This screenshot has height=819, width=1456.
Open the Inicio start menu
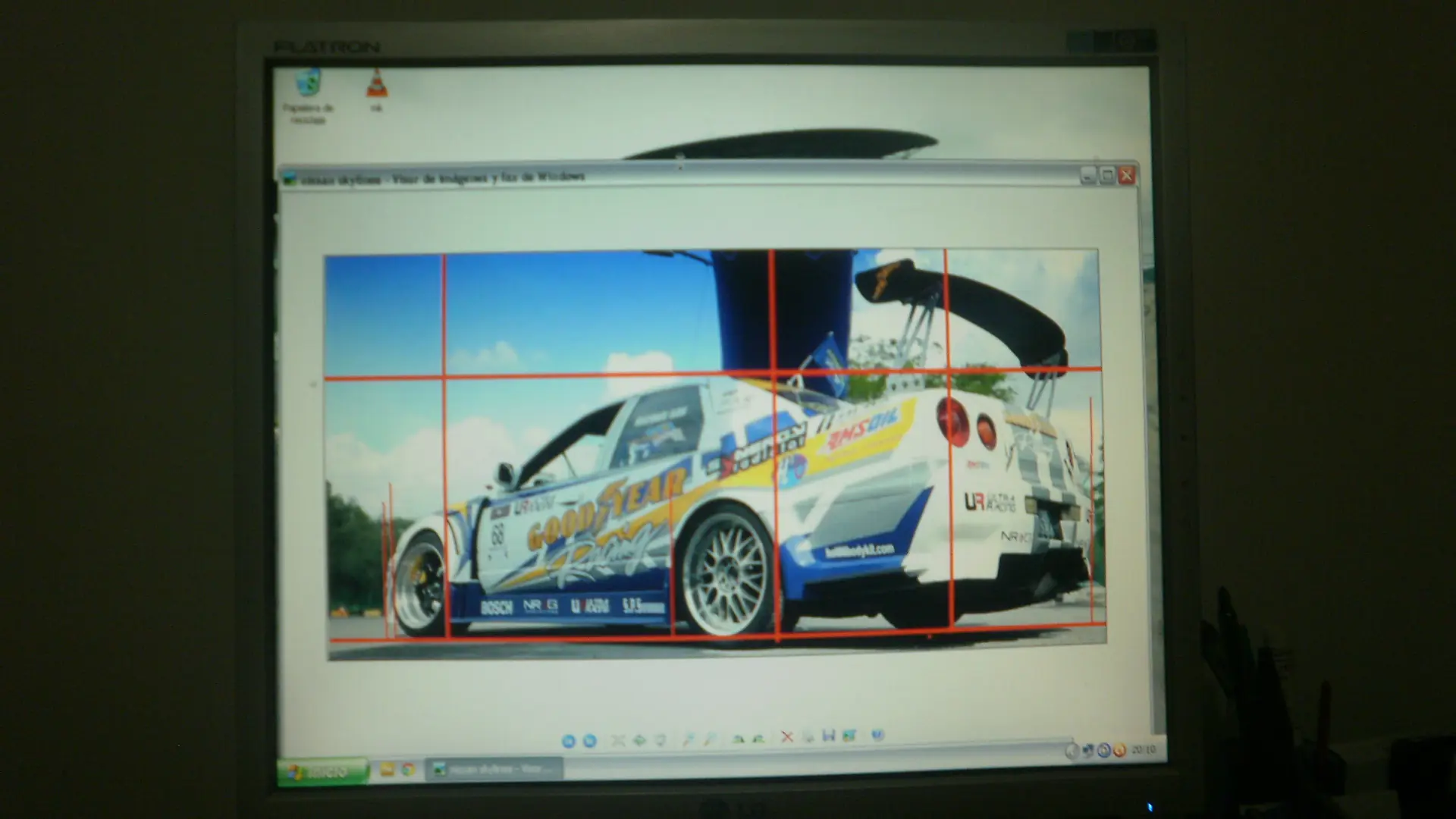pos(323,771)
